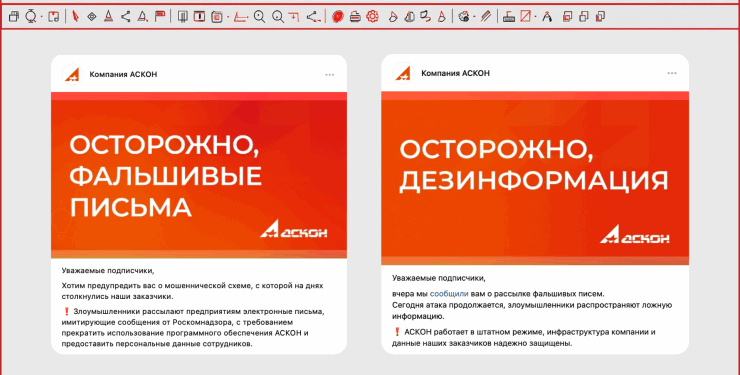Open dropdown dot next to the orientation icon
Image resolution: width=740 pixels, height=375 pixels.
(x=42, y=17)
